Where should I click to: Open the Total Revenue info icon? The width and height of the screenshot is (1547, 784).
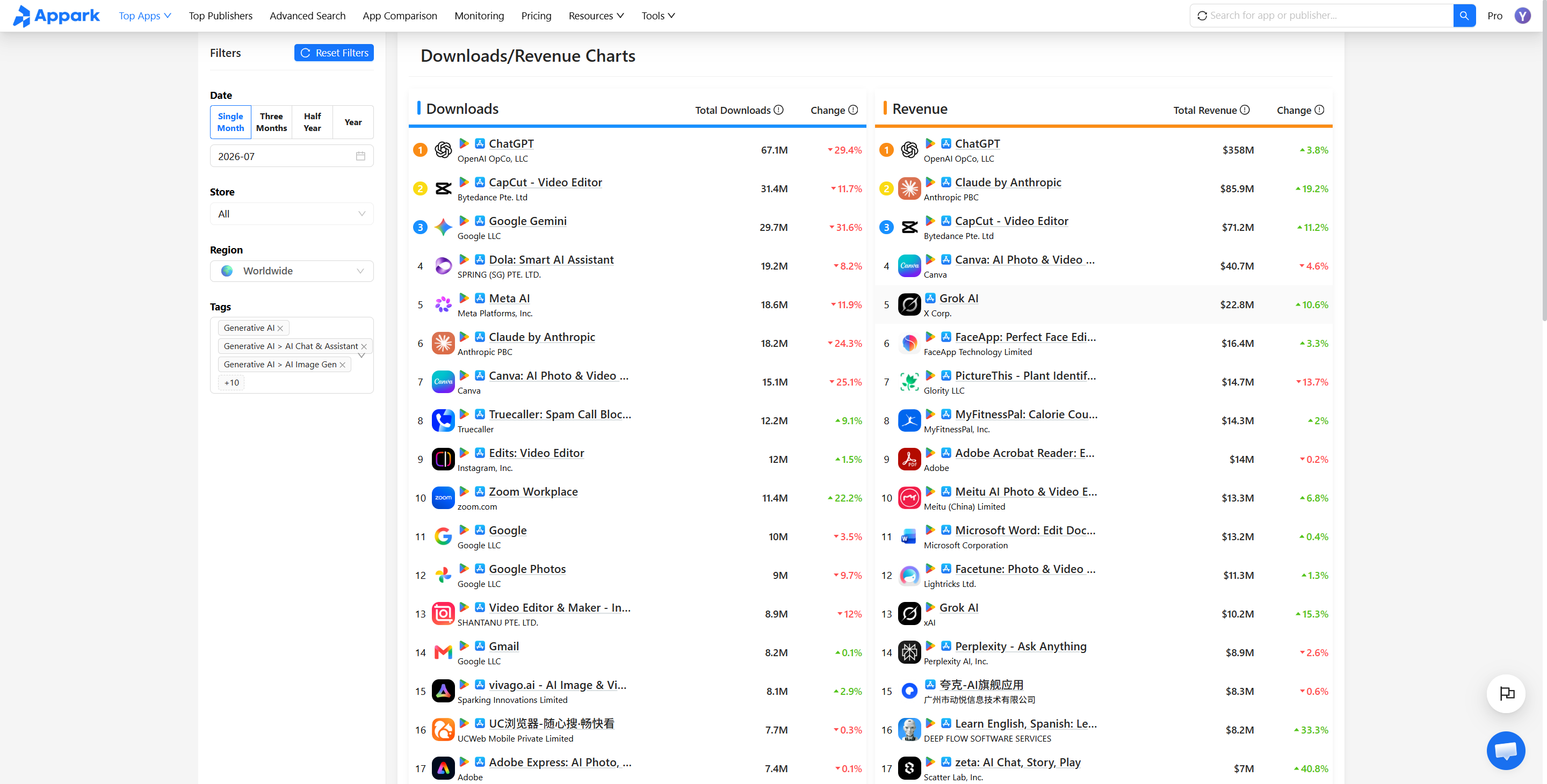(x=1245, y=110)
